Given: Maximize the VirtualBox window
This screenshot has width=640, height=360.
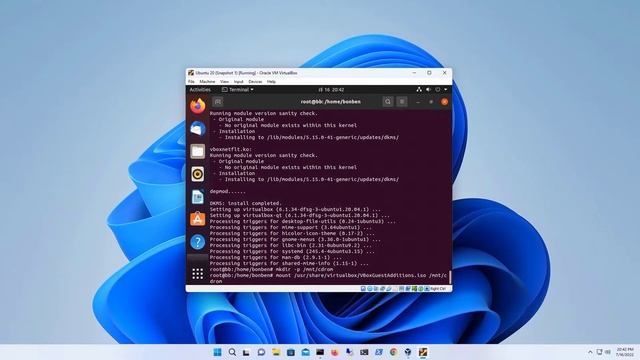Looking at the screenshot, I should pos(429,73).
